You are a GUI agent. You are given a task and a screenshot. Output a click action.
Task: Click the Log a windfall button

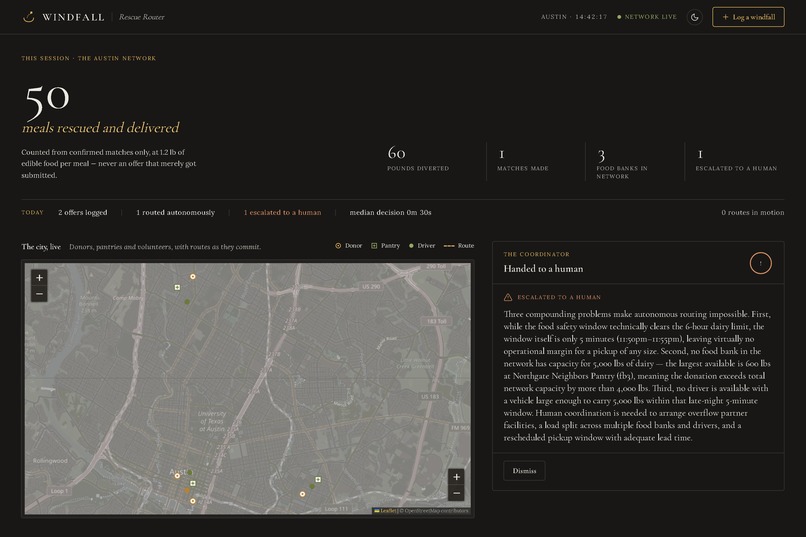[748, 17]
